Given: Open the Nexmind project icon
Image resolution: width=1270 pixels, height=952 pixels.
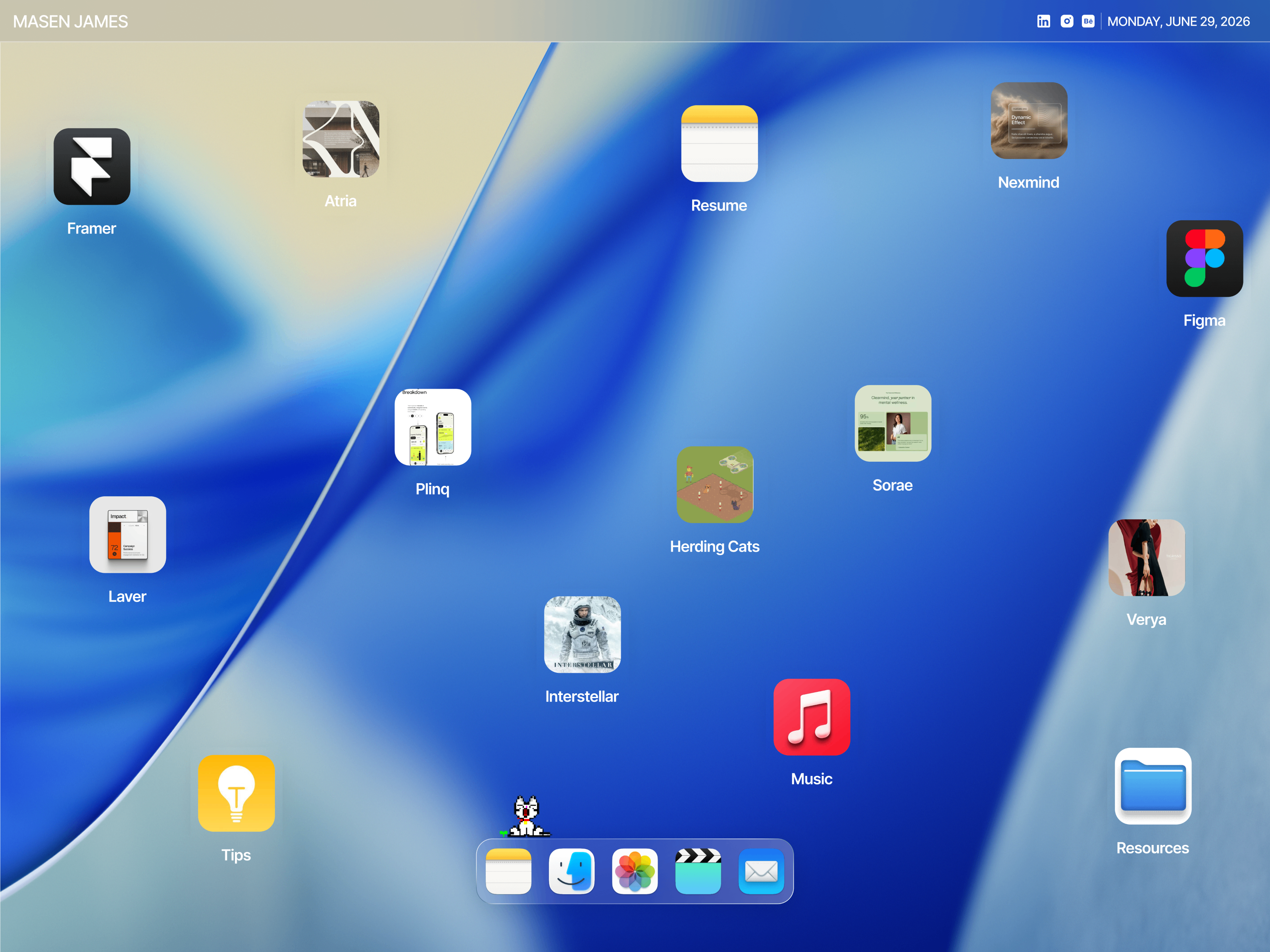Looking at the screenshot, I should 1029,121.
